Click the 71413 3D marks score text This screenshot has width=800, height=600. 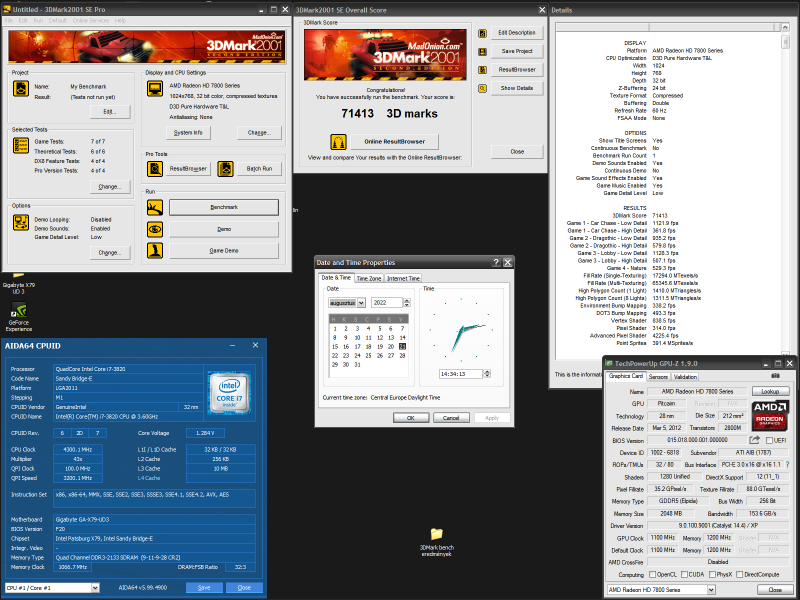pyautogui.click(x=389, y=113)
